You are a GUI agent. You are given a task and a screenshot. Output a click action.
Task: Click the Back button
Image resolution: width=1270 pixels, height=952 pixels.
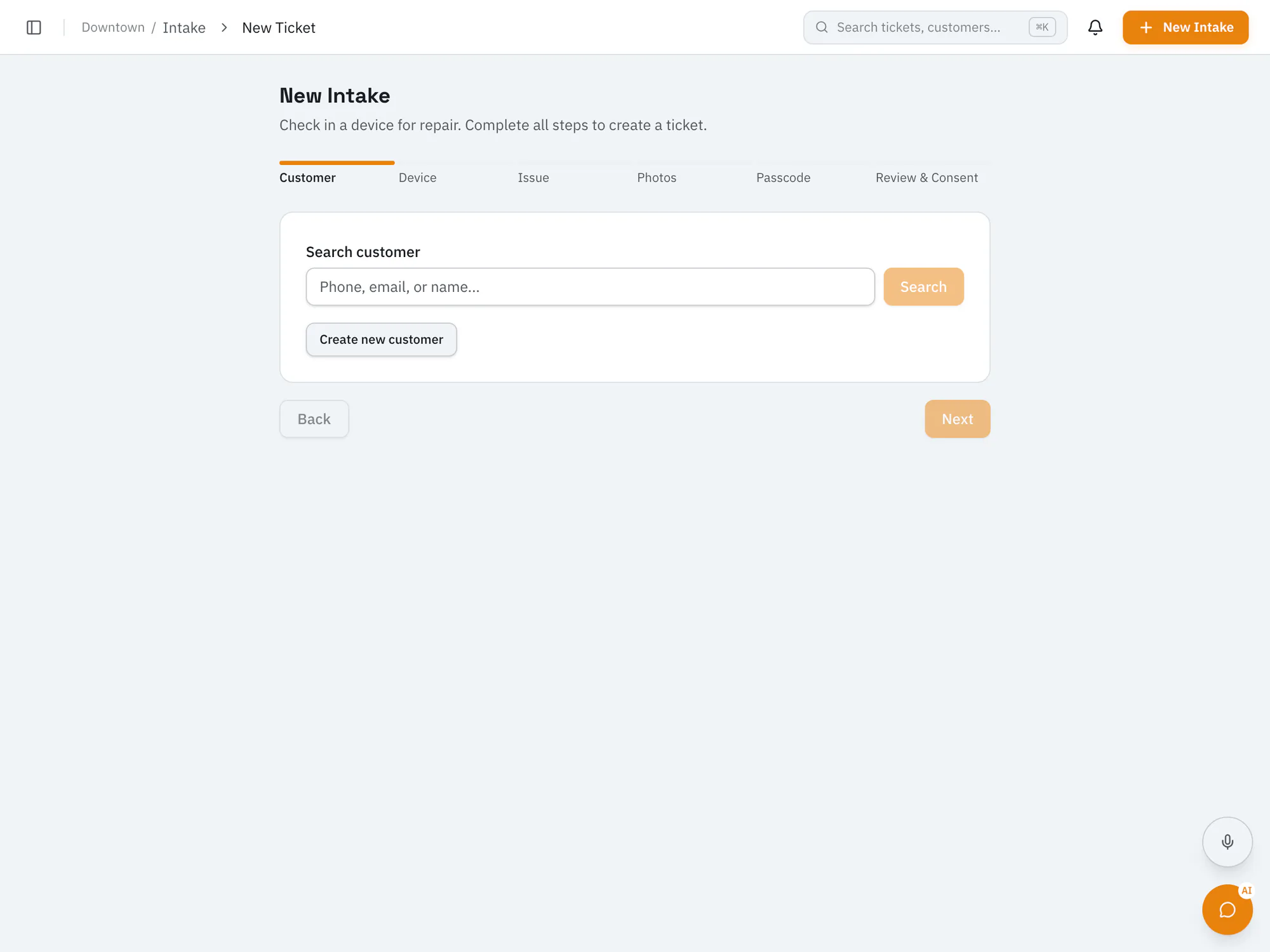314,419
